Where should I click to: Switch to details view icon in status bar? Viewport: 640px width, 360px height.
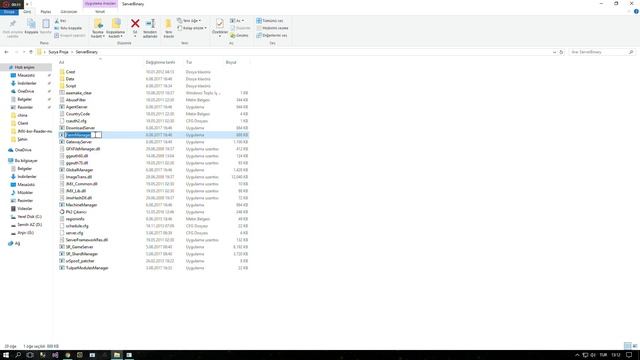tap(627, 346)
